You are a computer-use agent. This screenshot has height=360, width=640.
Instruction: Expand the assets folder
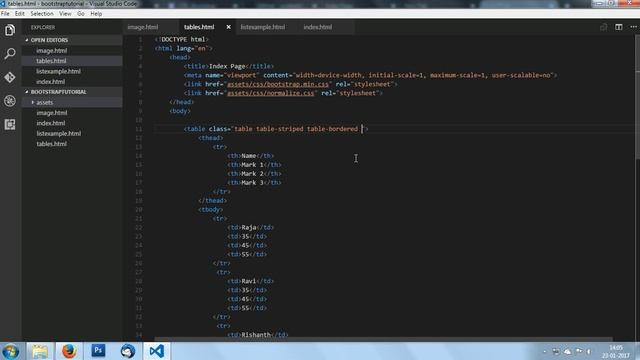(x=72, y=102)
